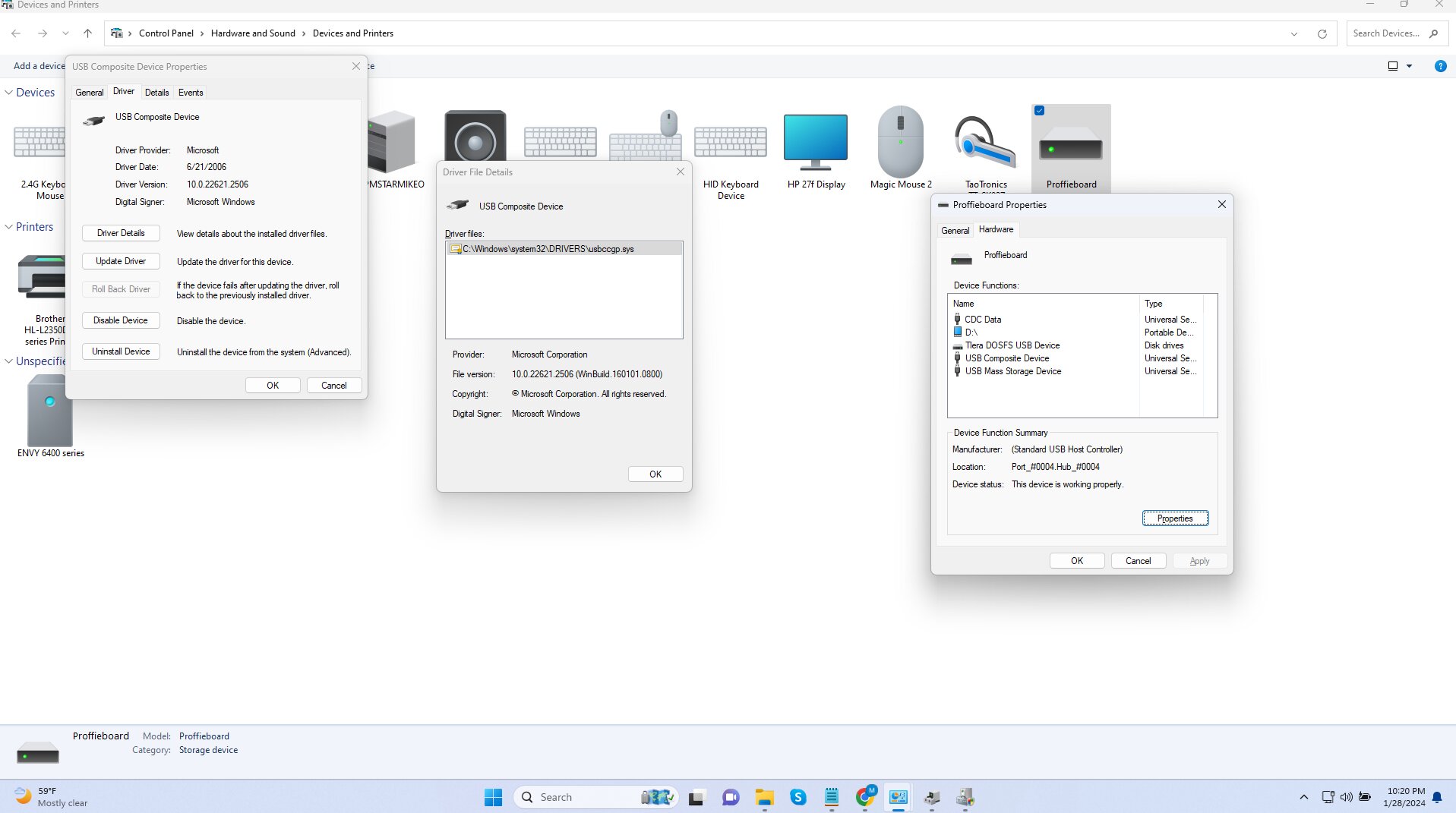Image resolution: width=1456 pixels, height=813 pixels.
Task: Click the help question mark icon
Action: point(1440,66)
